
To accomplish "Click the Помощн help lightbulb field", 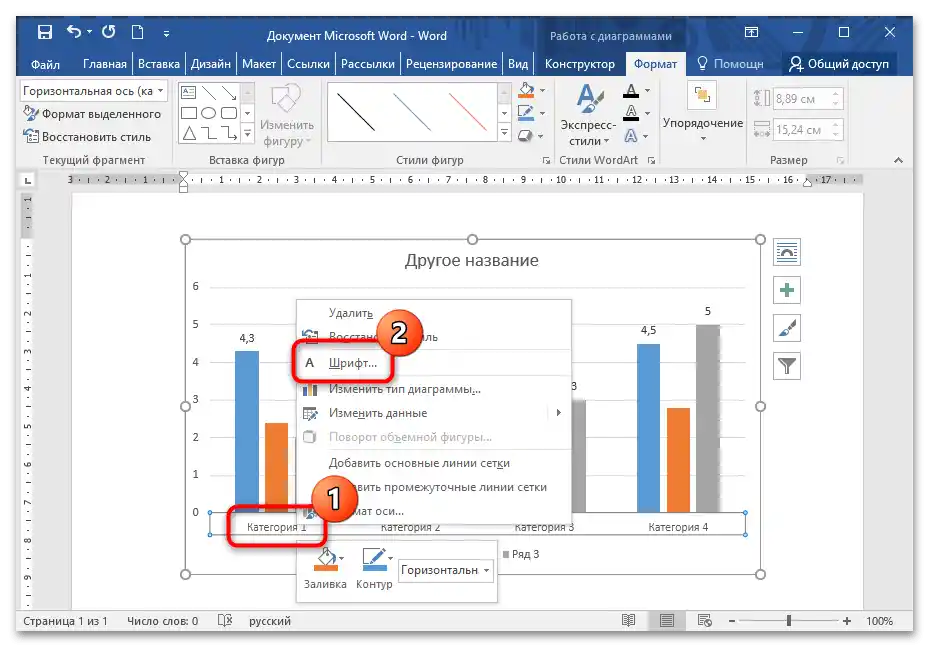I will tap(731, 63).
